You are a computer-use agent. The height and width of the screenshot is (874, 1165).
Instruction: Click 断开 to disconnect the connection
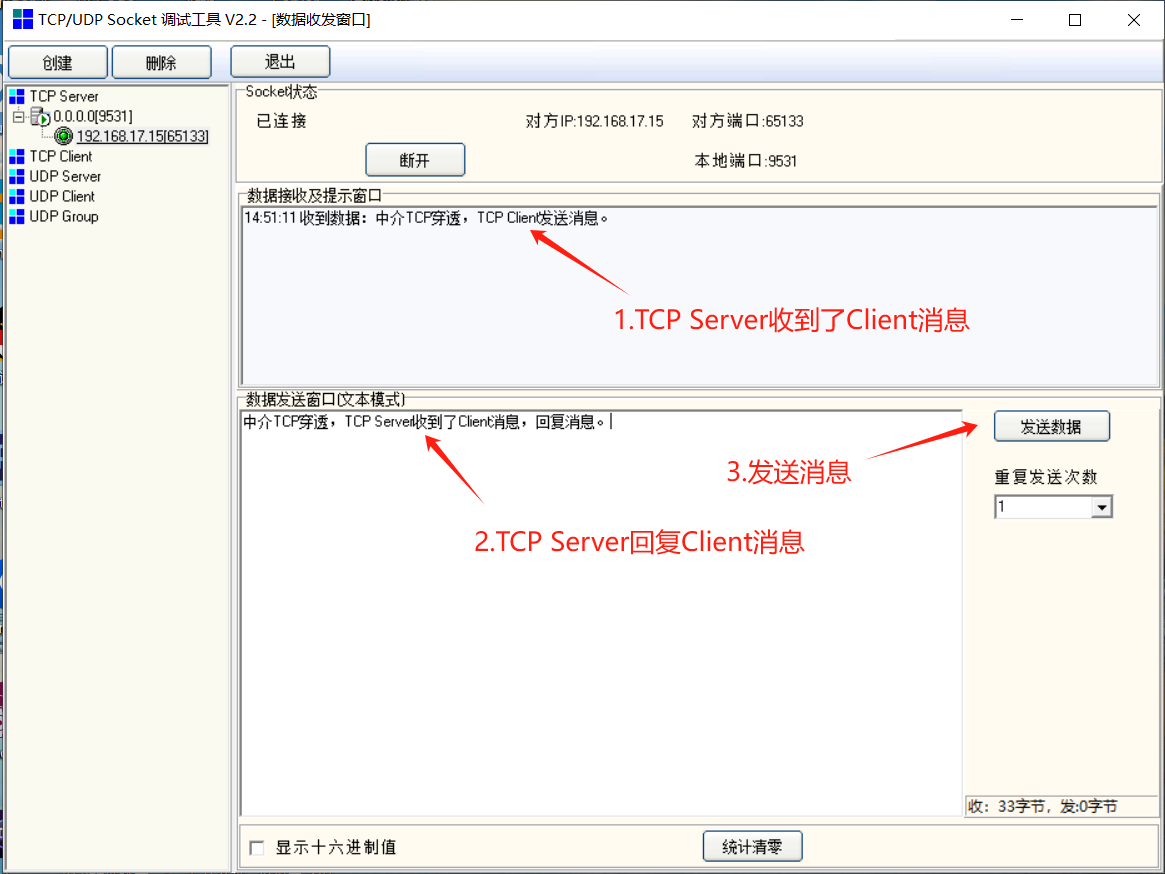[x=415, y=159]
